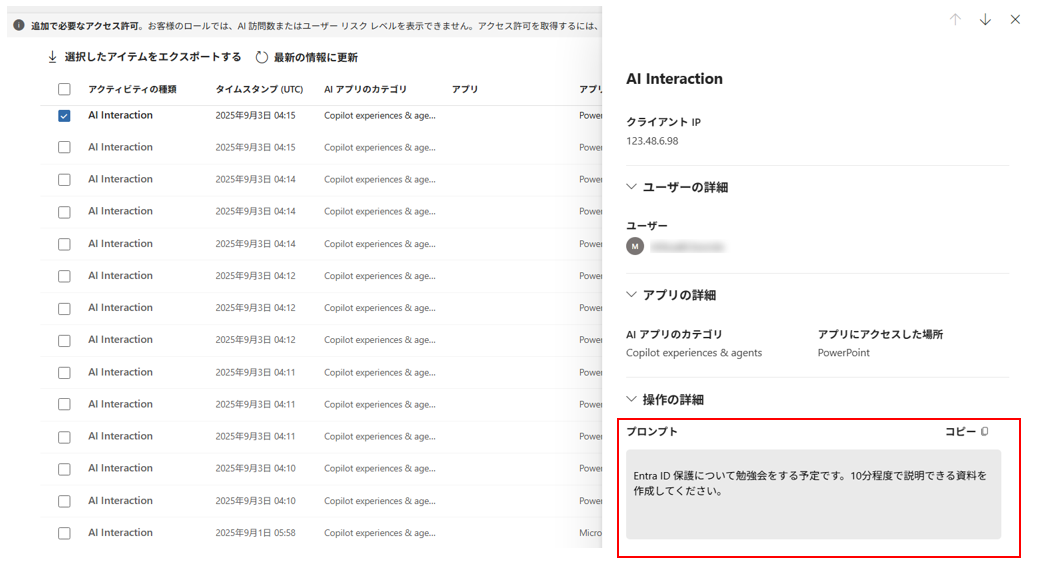
Task: Click the up arrow for previous item
Action: (x=955, y=19)
